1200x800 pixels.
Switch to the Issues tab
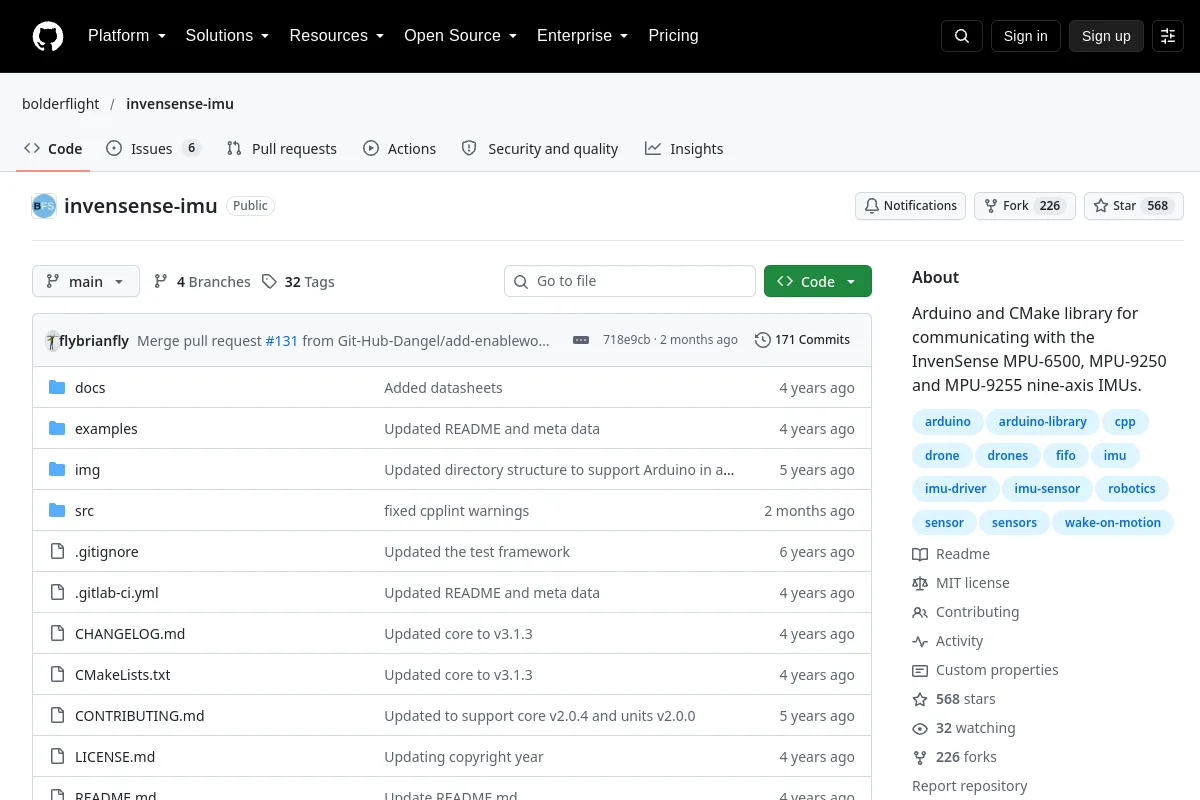[154, 149]
